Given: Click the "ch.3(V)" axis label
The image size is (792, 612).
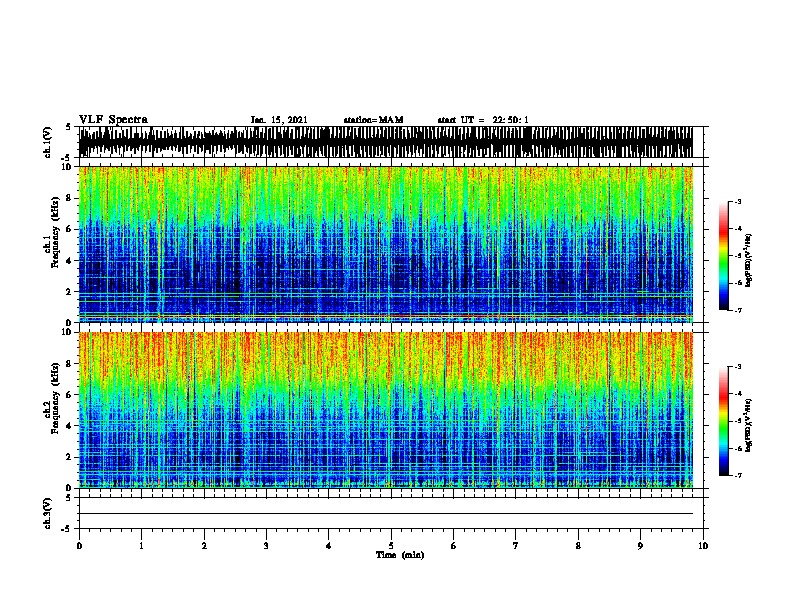Looking at the screenshot, I should point(48,513).
